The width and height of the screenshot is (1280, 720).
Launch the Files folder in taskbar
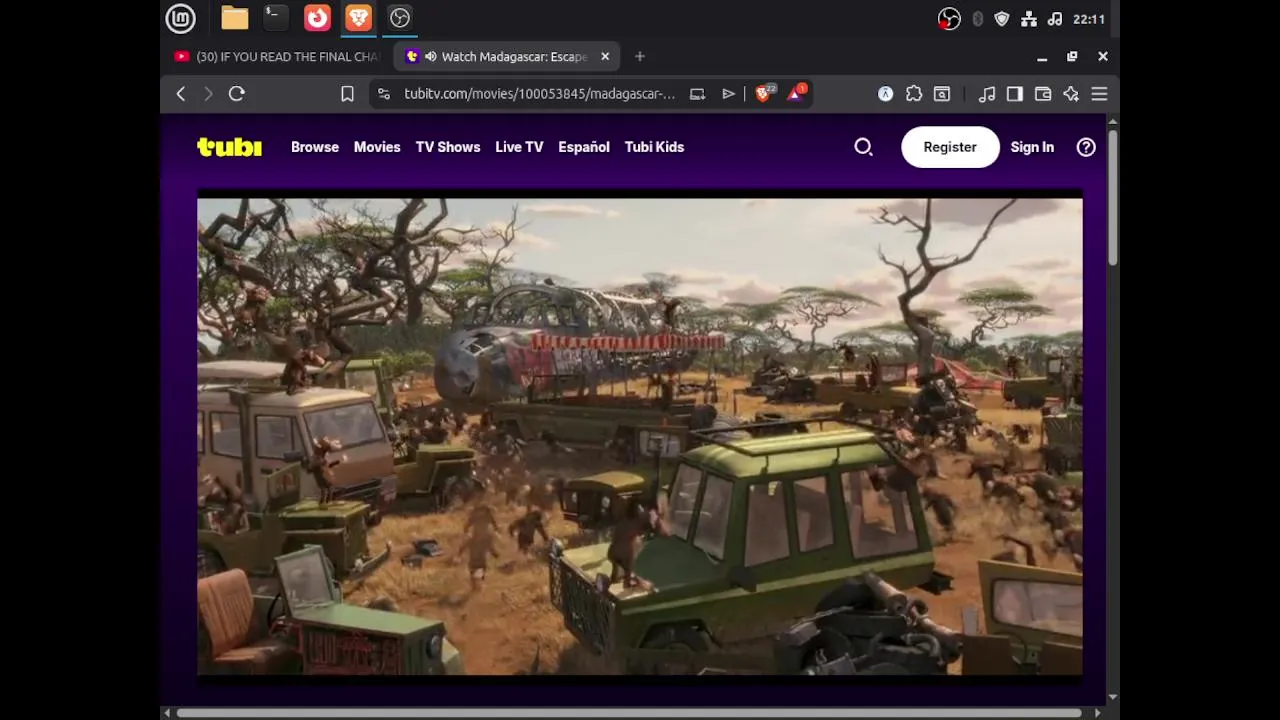(x=235, y=18)
